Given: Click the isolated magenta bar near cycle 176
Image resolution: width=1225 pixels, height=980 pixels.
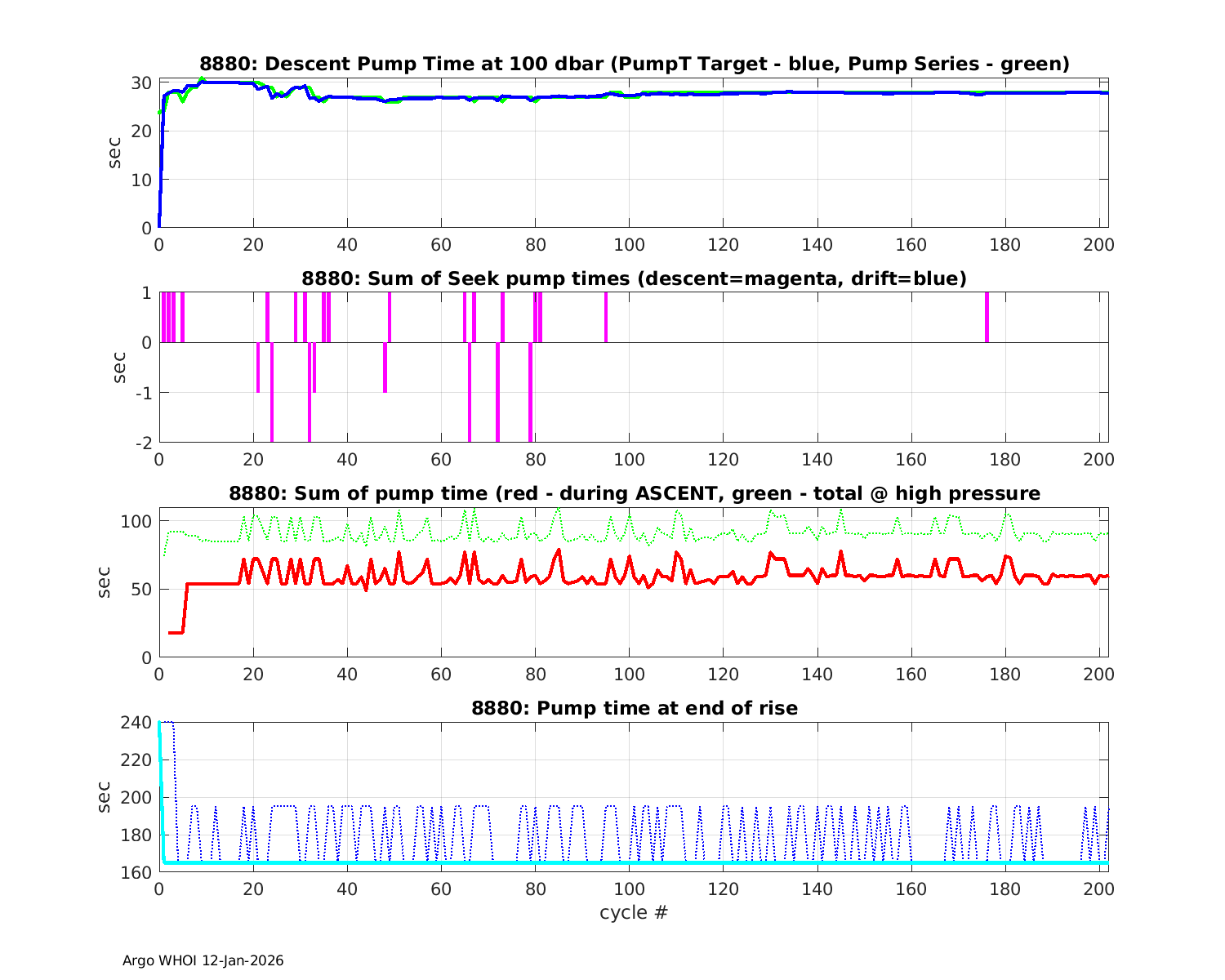Looking at the screenshot, I should pyautogui.click(x=987, y=317).
